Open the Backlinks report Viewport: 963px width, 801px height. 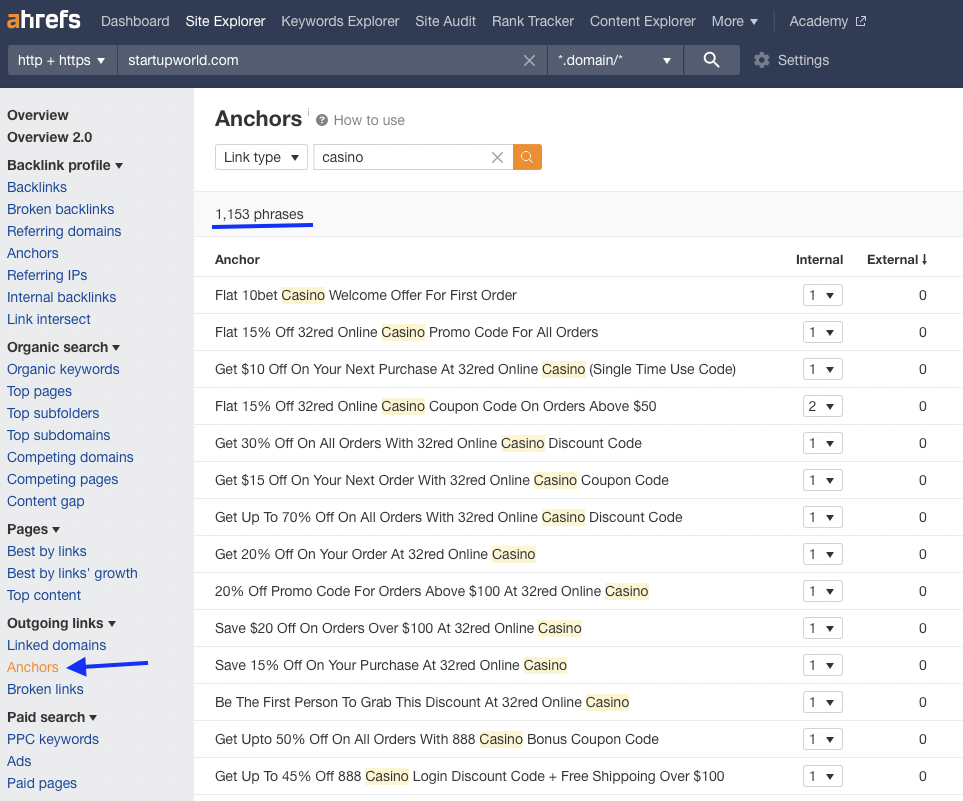coord(37,187)
